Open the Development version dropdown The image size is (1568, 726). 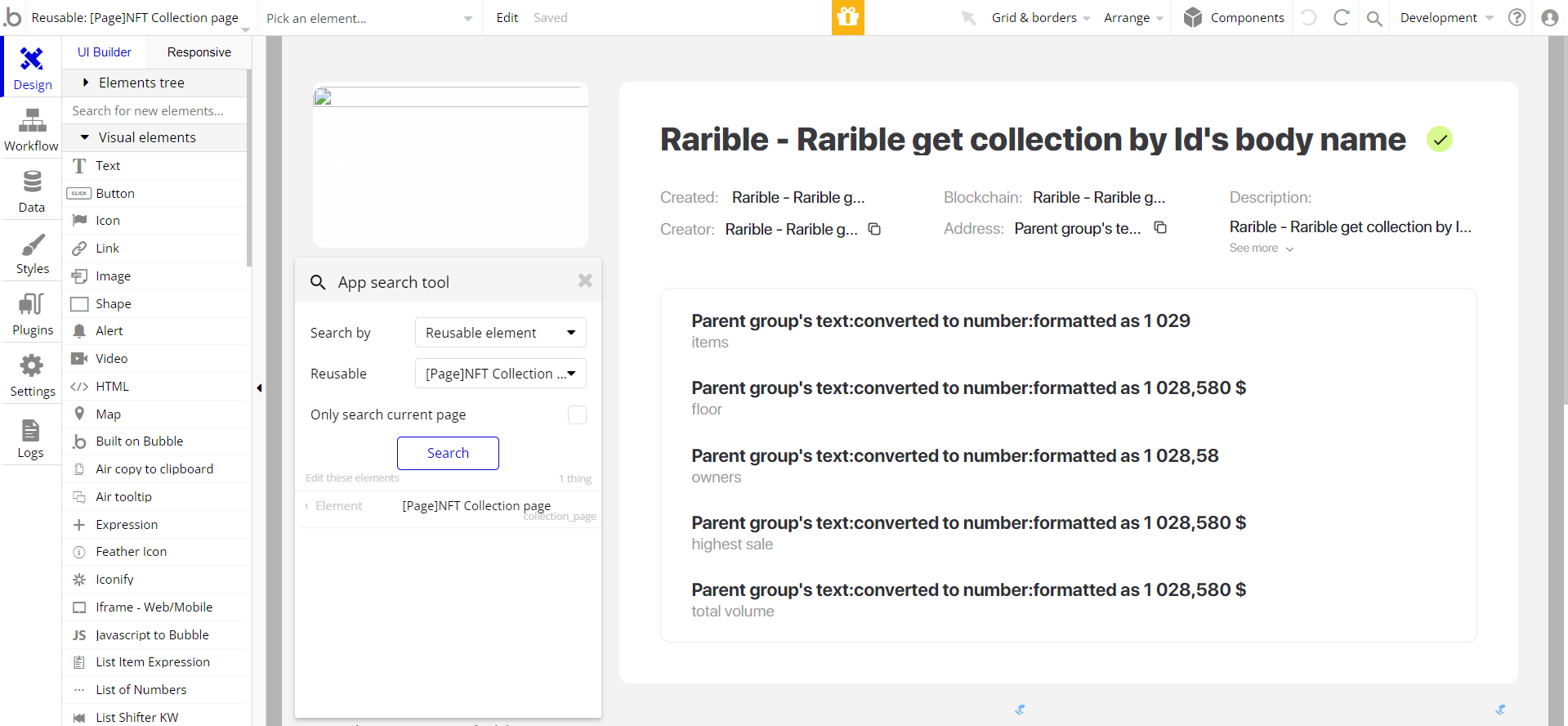[x=1446, y=17]
